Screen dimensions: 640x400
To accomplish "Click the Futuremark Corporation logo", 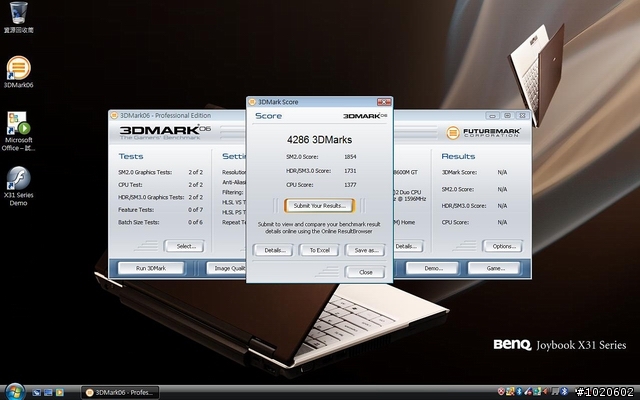I will click(483, 133).
